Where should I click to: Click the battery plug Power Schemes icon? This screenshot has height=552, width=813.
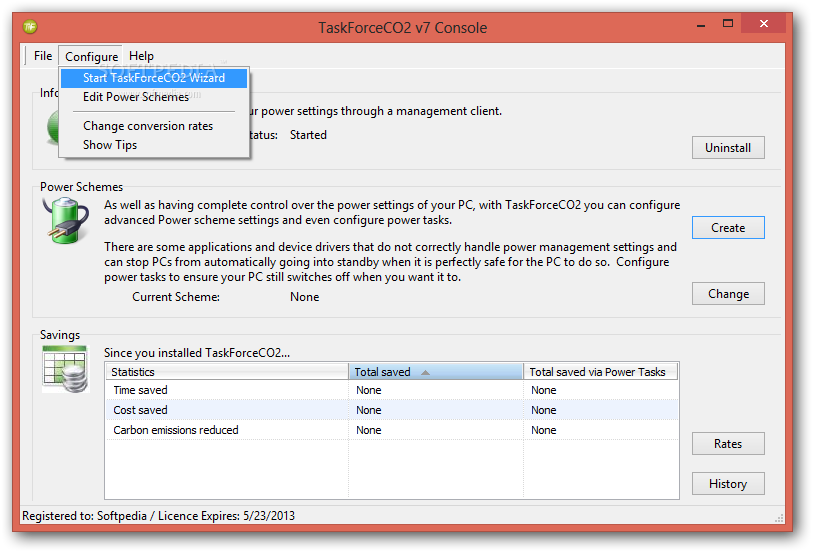pos(65,221)
